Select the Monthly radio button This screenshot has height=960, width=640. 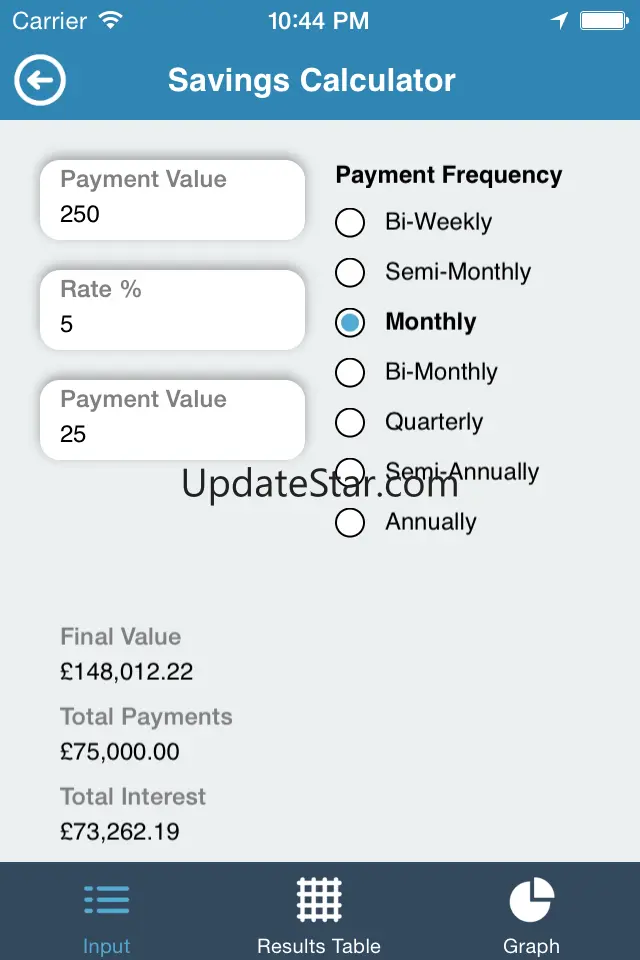pos(350,323)
